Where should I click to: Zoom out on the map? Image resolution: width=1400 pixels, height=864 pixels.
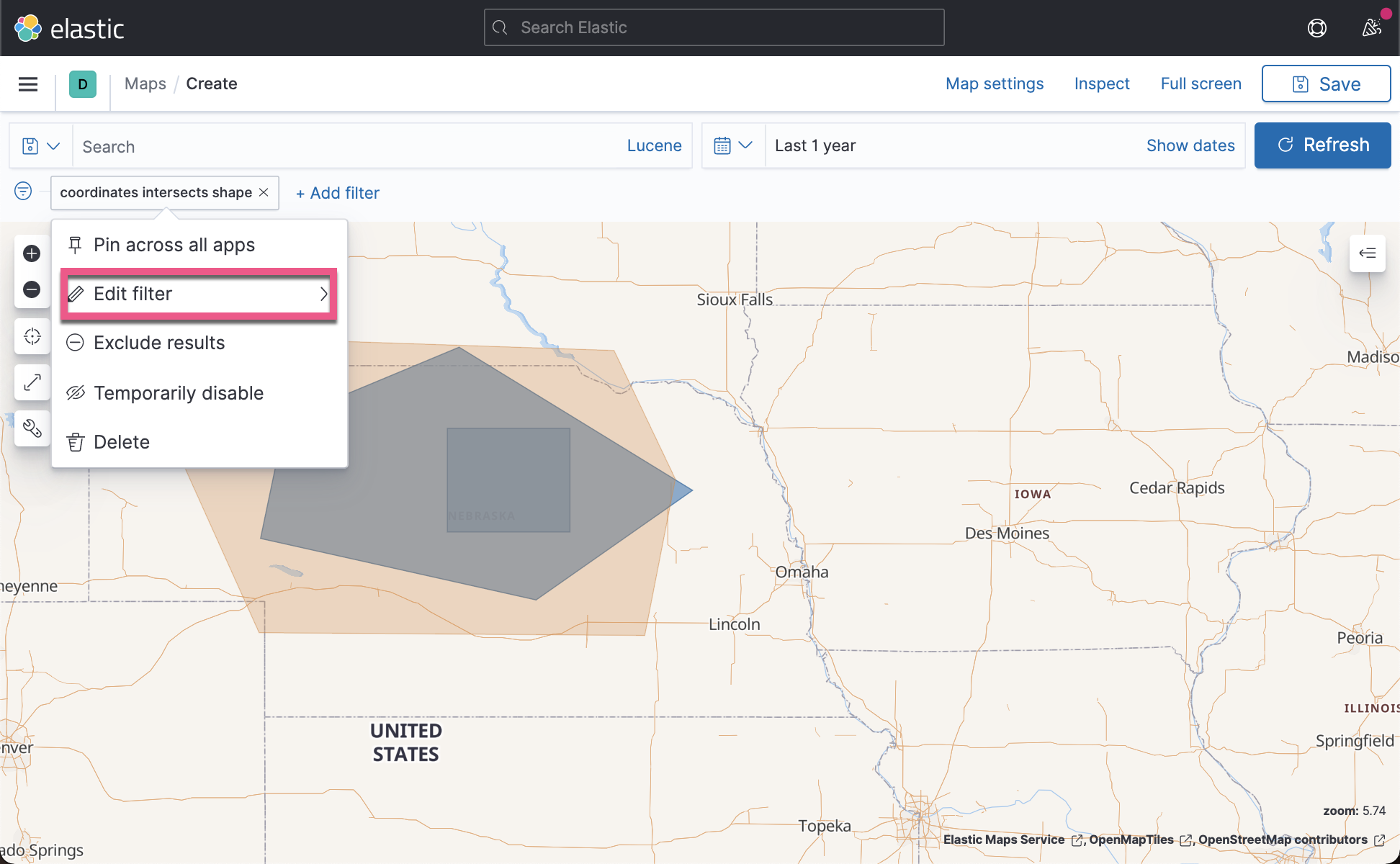(32, 290)
